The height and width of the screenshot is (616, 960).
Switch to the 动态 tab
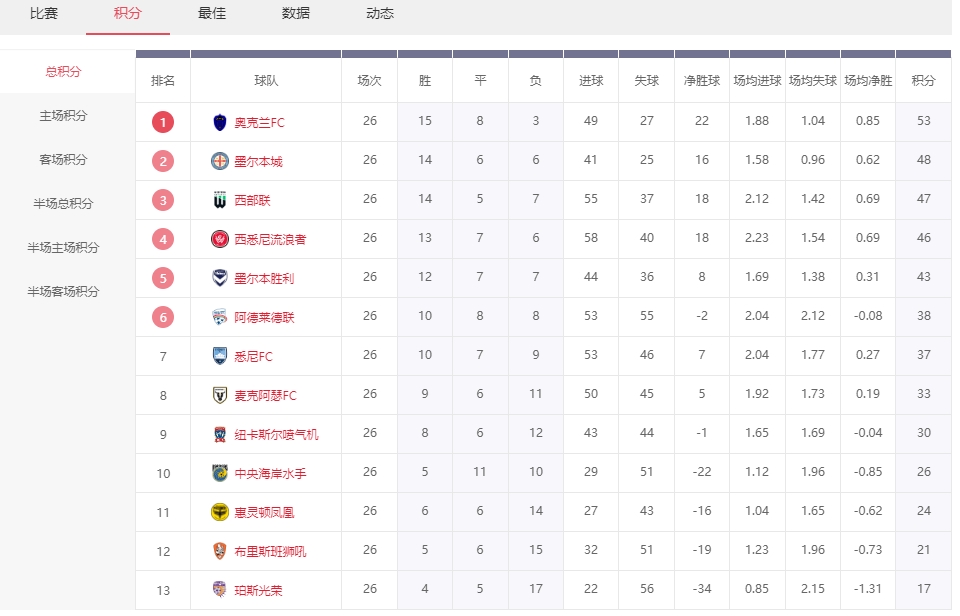click(380, 14)
